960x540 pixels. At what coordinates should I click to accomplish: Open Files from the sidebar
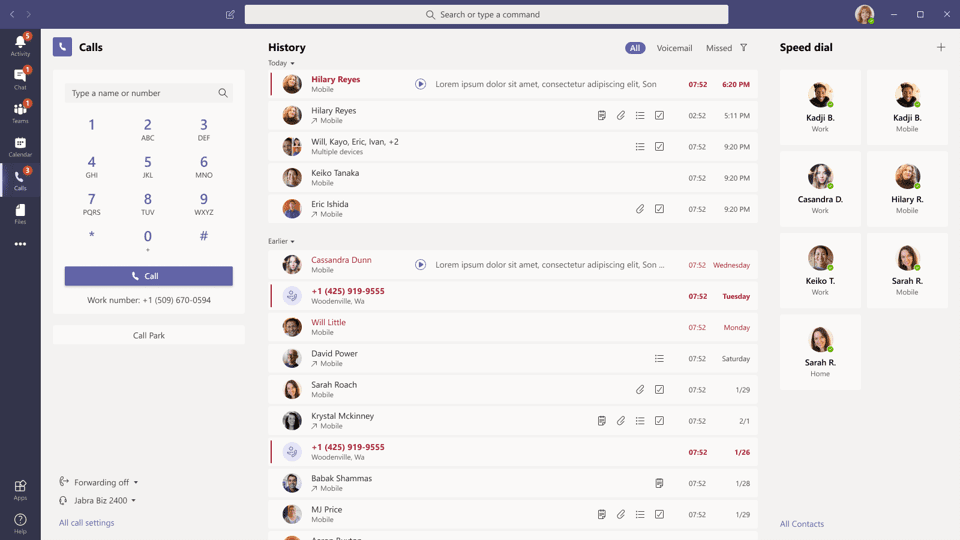[x=20, y=214]
